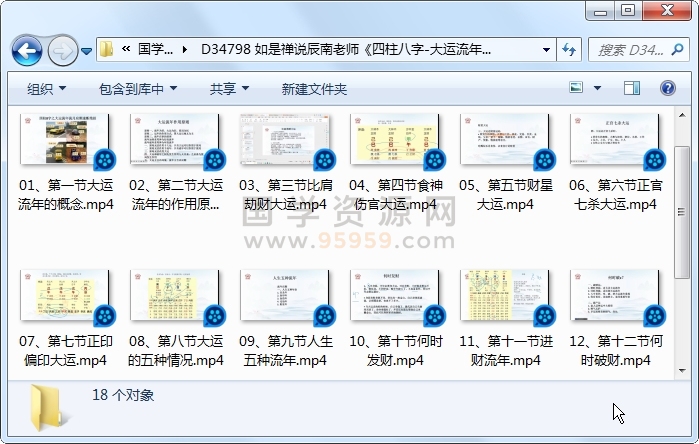This screenshot has height=444, width=699.
Task: Maximize the Explorer window
Action: (629, 11)
